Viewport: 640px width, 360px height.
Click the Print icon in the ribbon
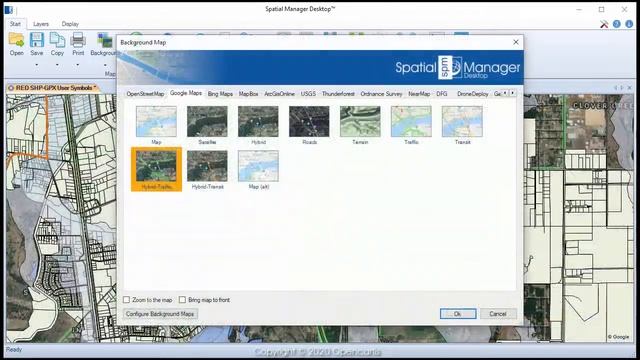[78, 40]
